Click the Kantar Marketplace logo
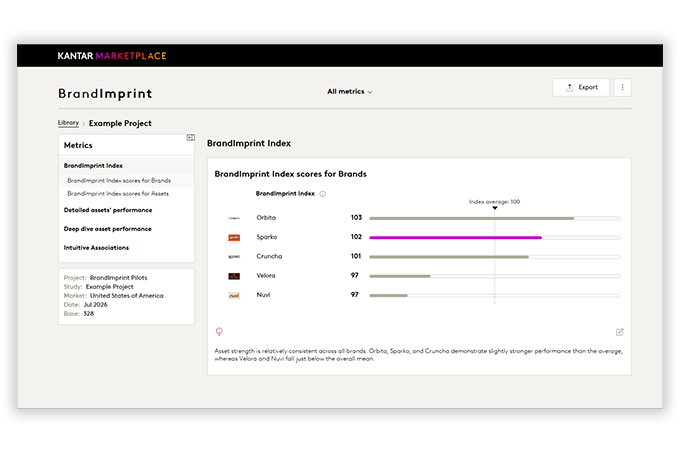The image size is (680, 453). point(112,56)
